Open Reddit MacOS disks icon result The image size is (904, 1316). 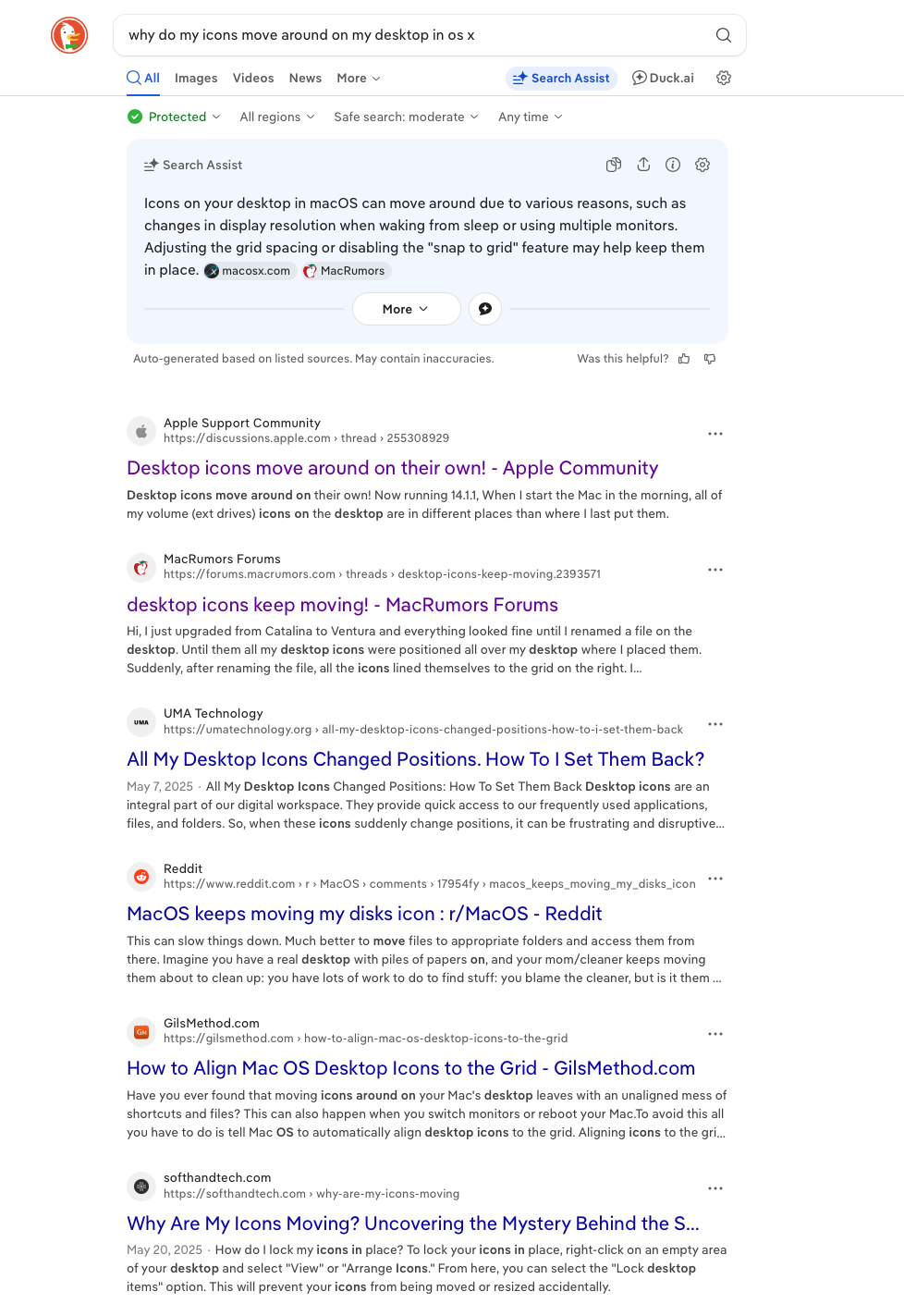[x=364, y=914]
